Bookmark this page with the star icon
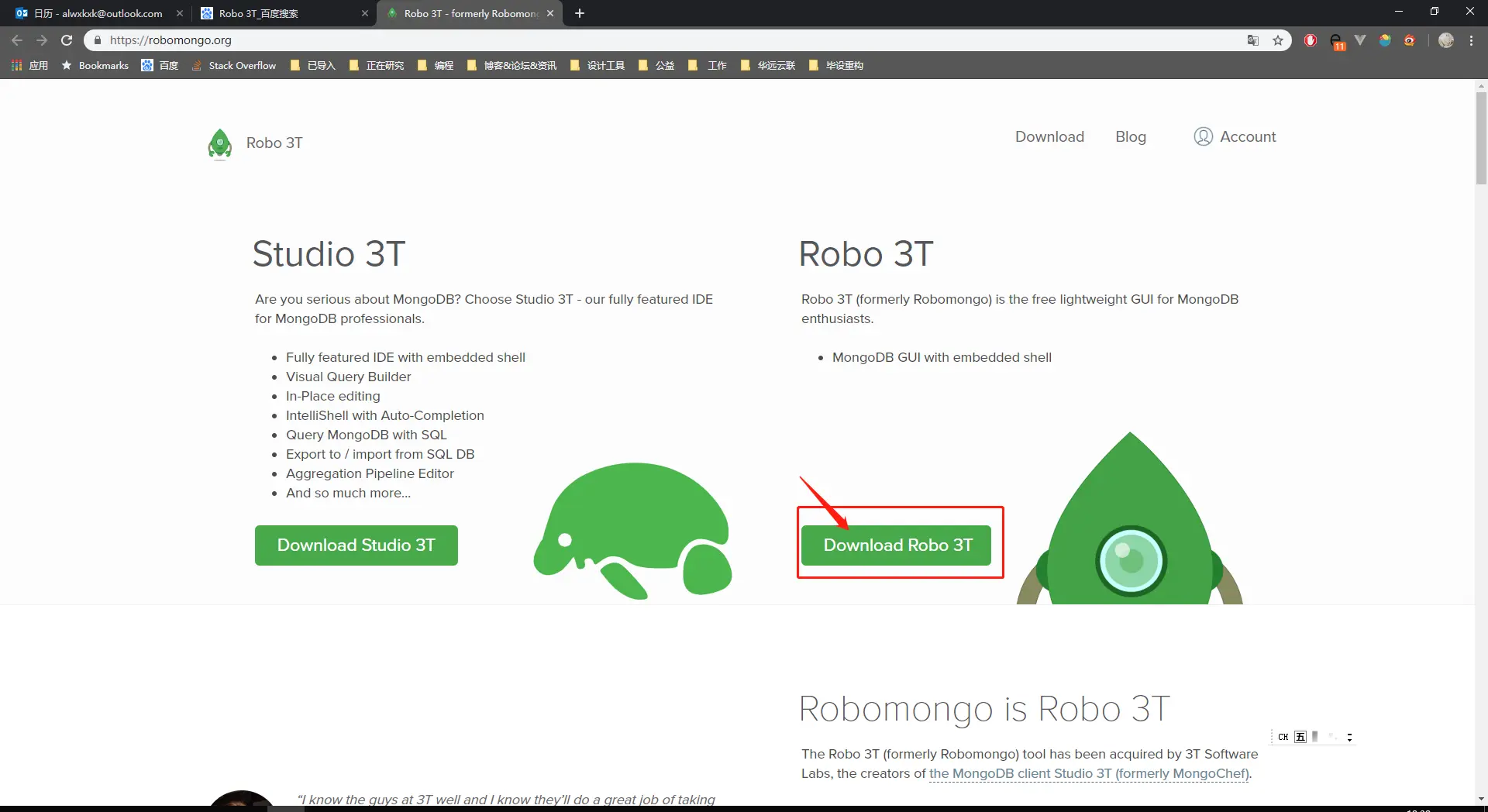1488x812 pixels. 1278,40
